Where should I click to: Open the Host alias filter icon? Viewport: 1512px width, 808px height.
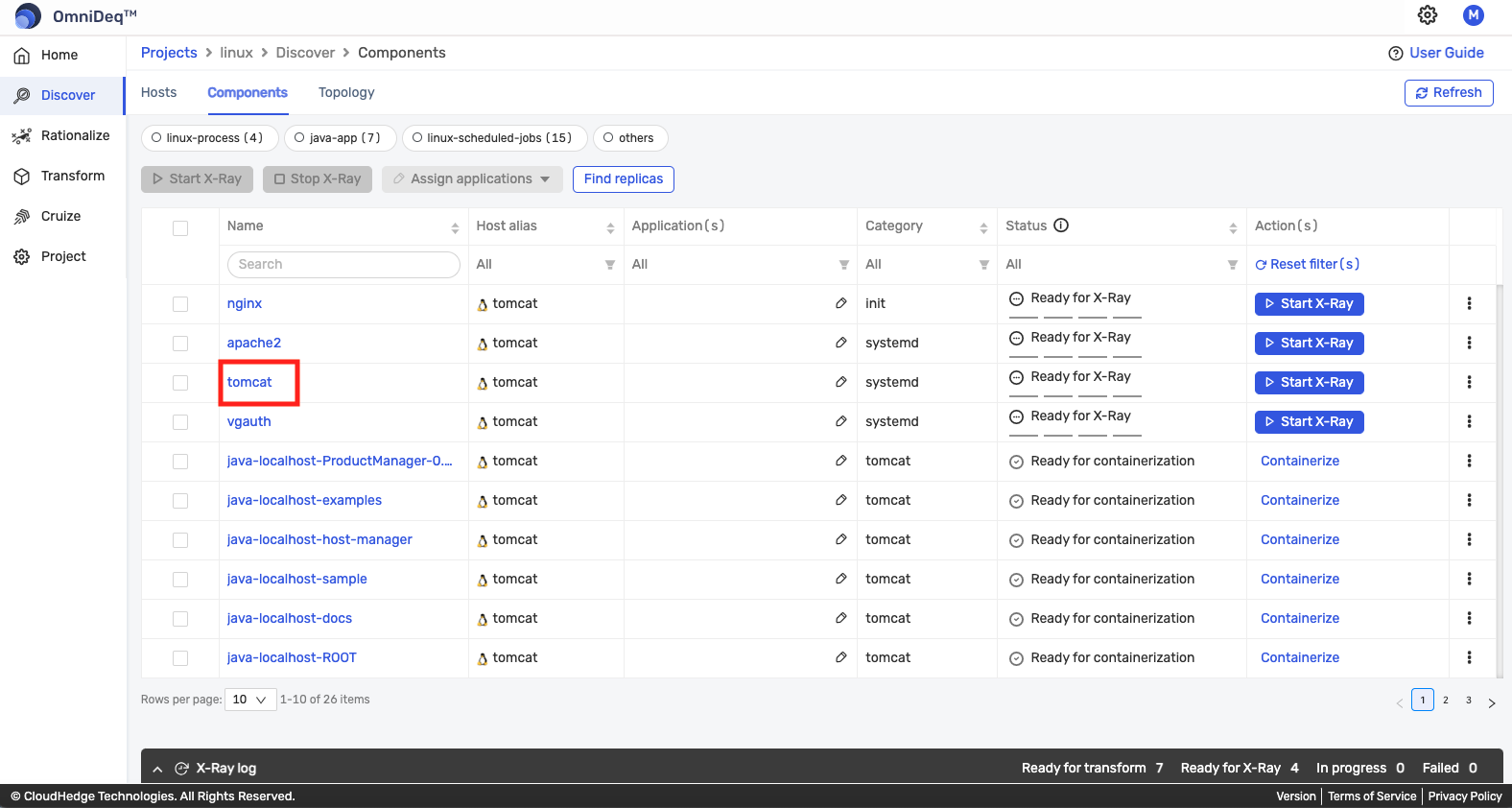tap(610, 265)
